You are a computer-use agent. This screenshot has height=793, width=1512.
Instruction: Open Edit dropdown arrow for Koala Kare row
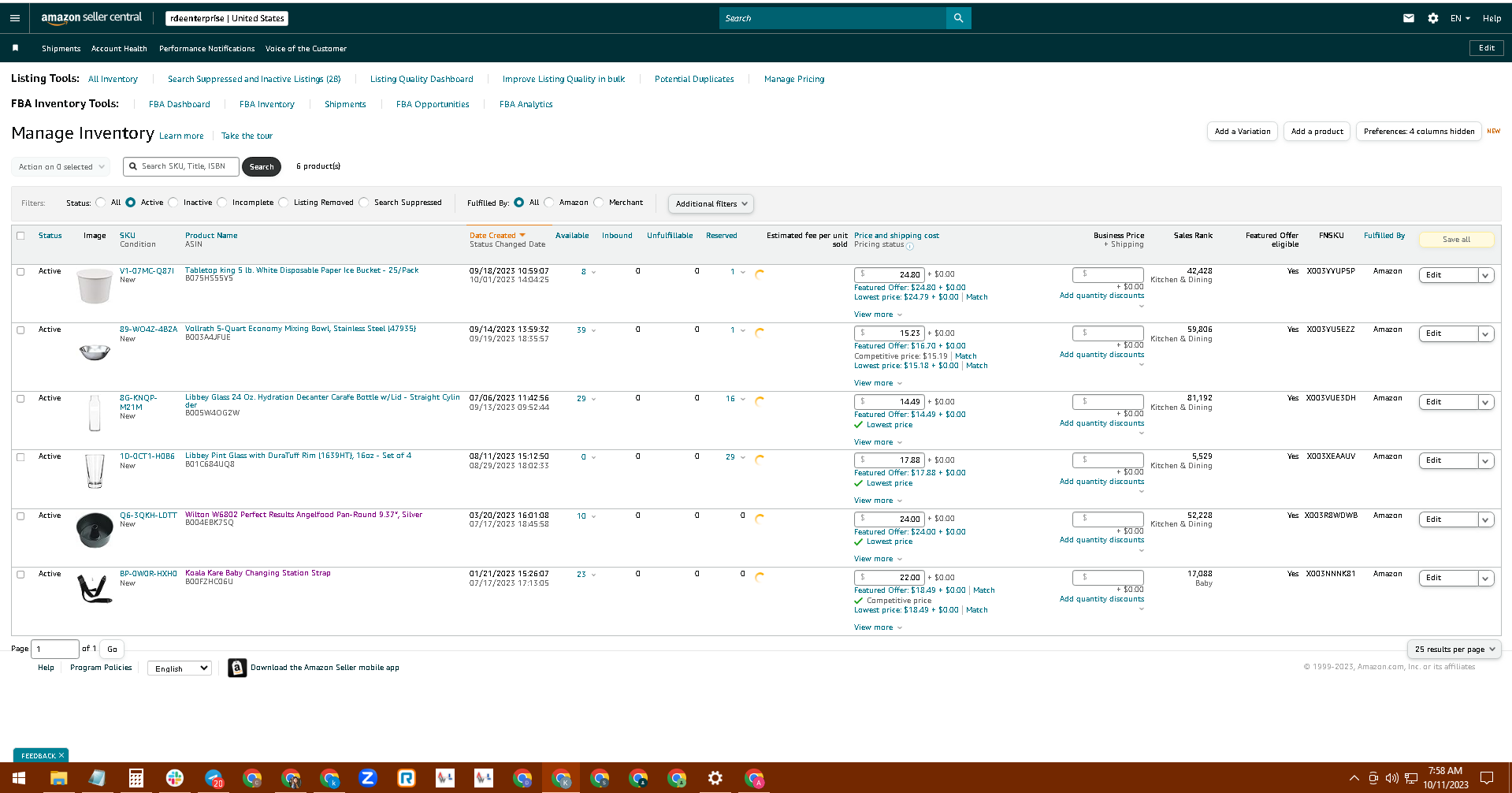click(x=1486, y=579)
